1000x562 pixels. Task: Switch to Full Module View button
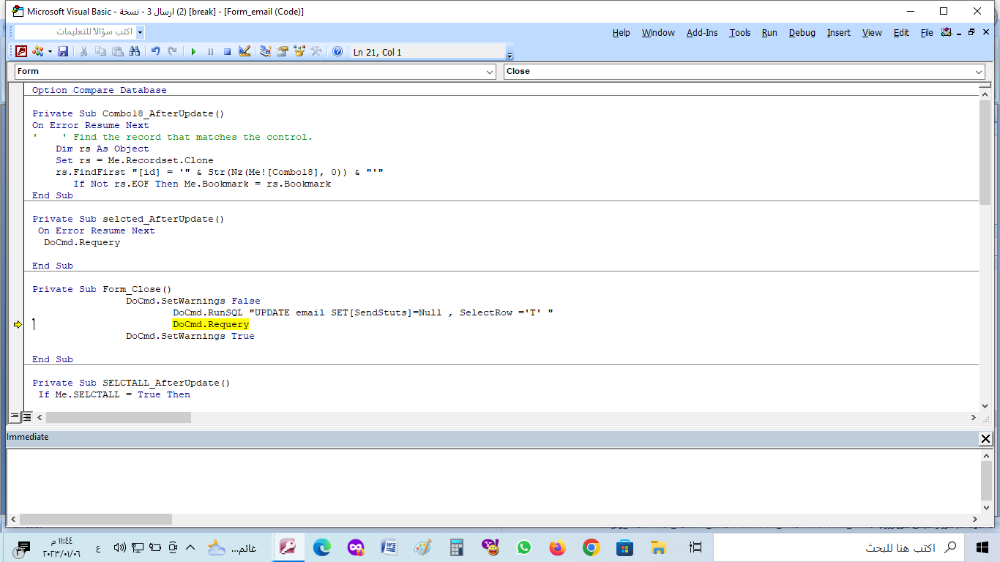pos(27,417)
